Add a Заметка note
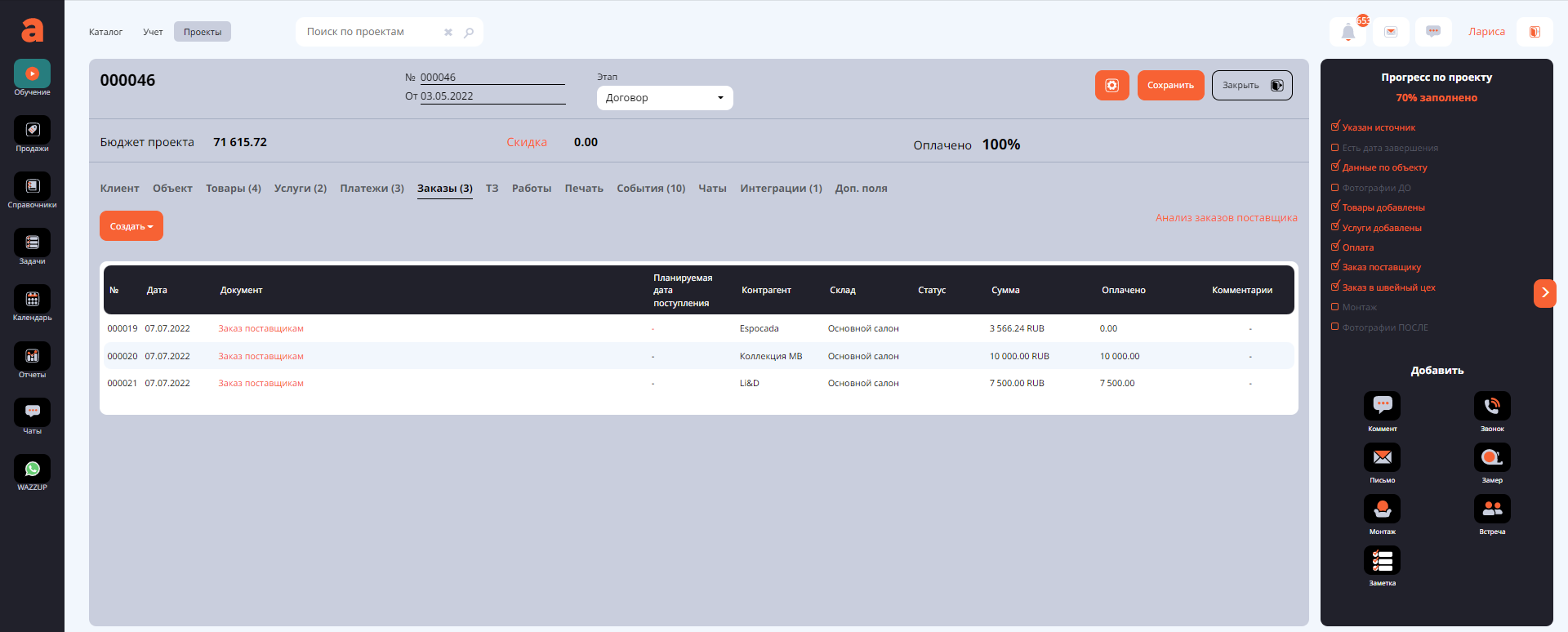 [x=1382, y=561]
